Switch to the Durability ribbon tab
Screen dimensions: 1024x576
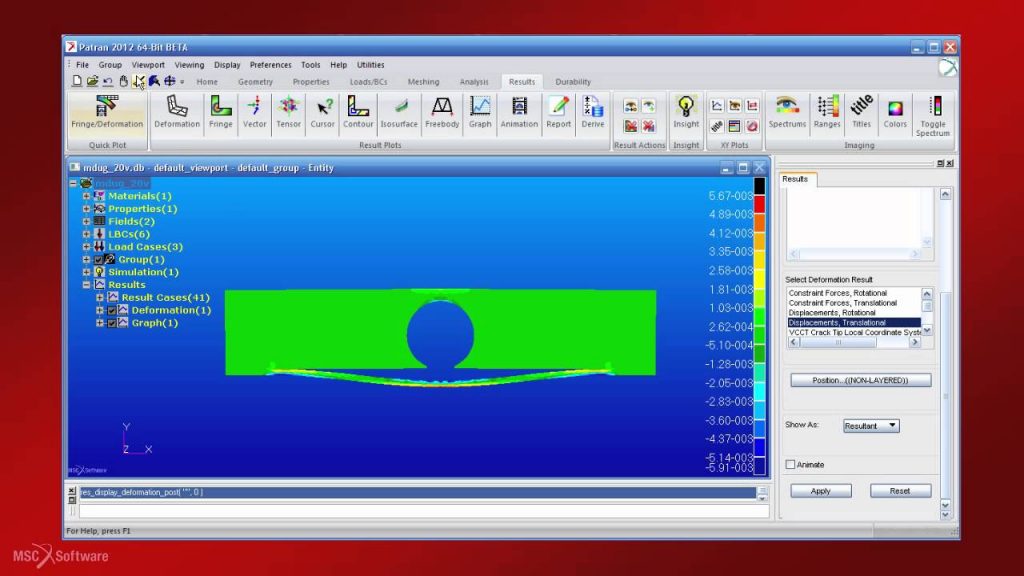pos(573,82)
